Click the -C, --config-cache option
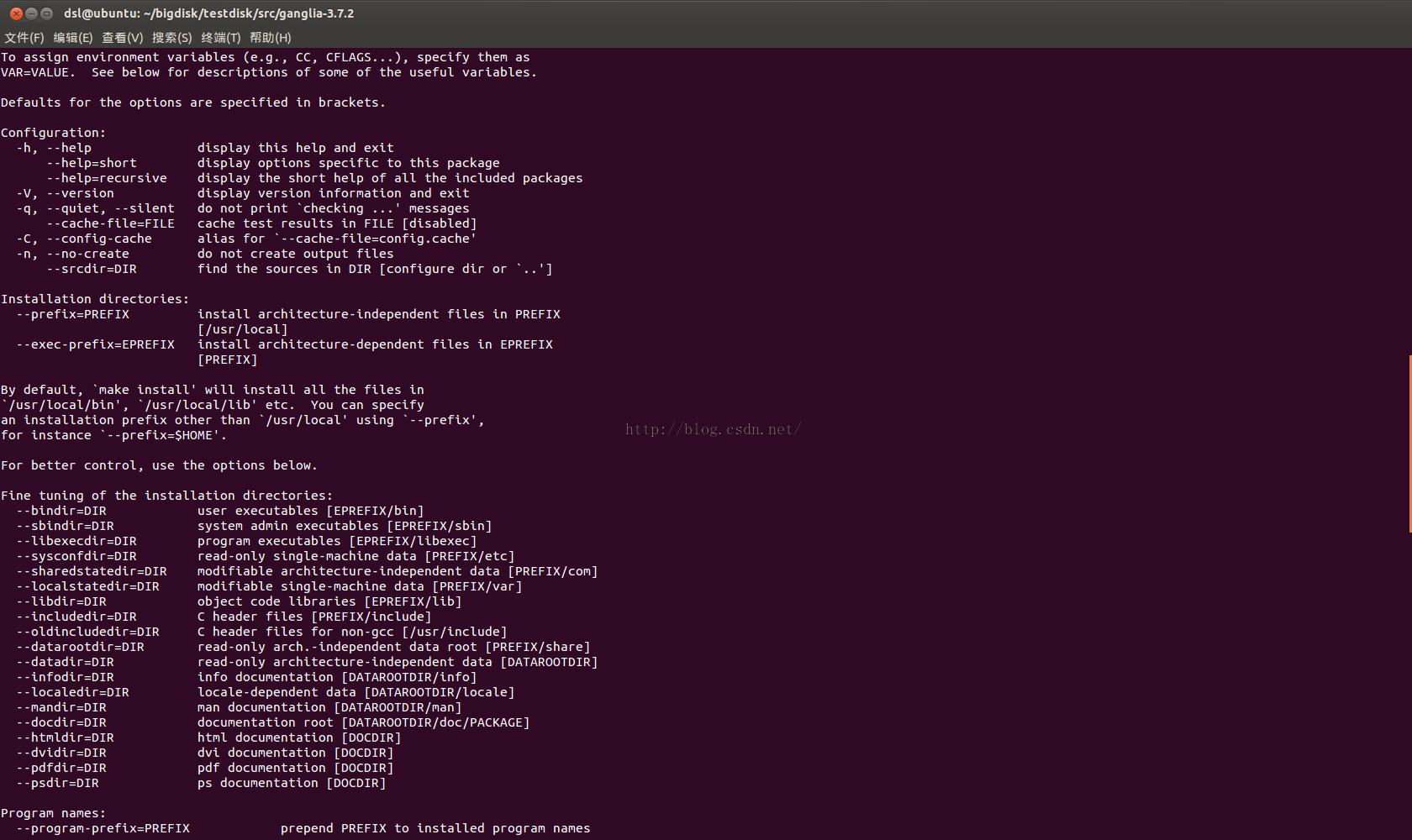Viewport: 1412px width, 840px height. tap(84, 239)
